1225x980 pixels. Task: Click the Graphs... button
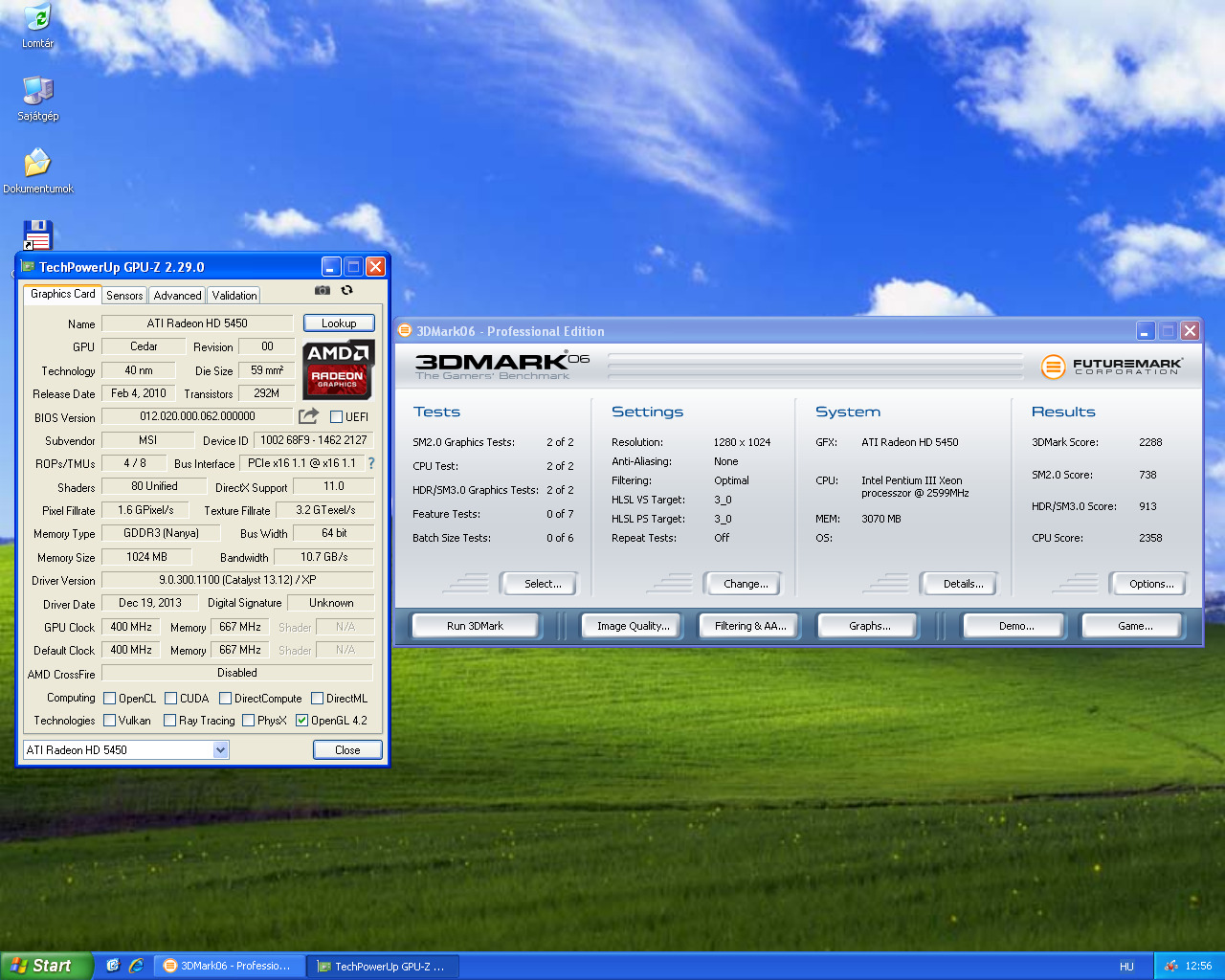pos(867,626)
